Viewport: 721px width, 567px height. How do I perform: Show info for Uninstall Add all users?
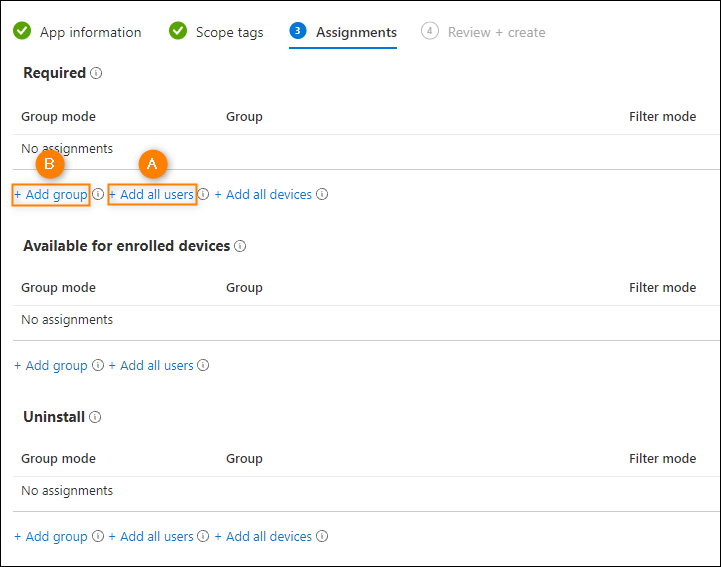[x=203, y=536]
